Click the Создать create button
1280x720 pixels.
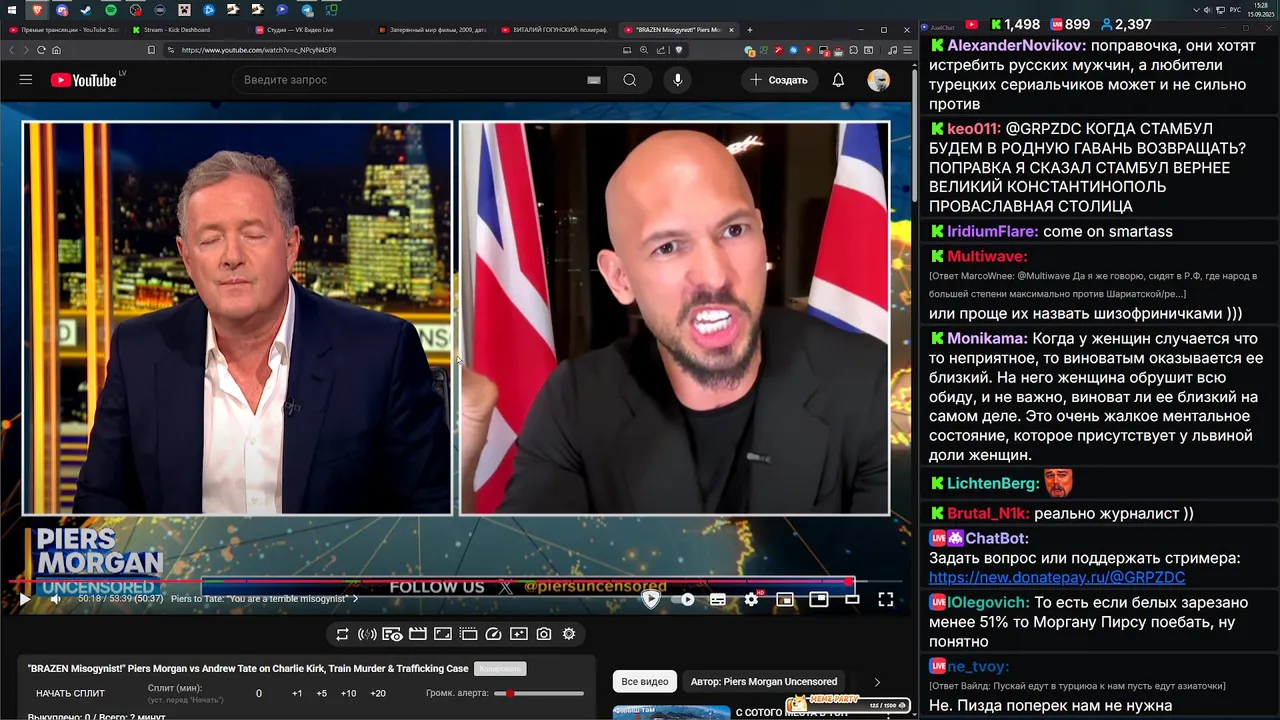coord(779,80)
